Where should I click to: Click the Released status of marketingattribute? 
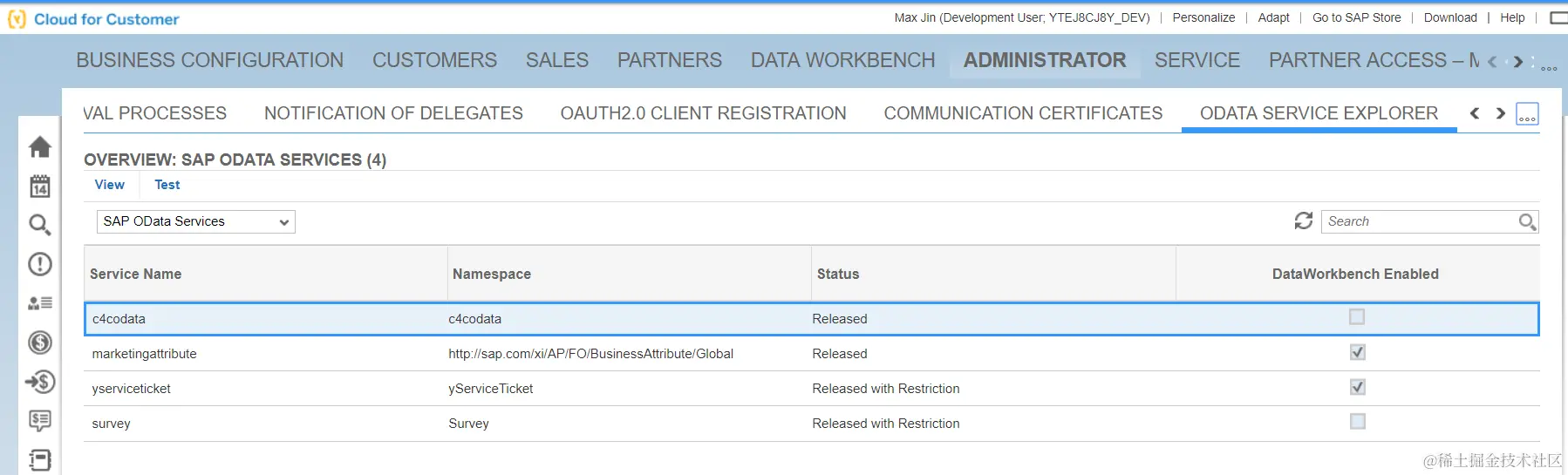click(839, 354)
